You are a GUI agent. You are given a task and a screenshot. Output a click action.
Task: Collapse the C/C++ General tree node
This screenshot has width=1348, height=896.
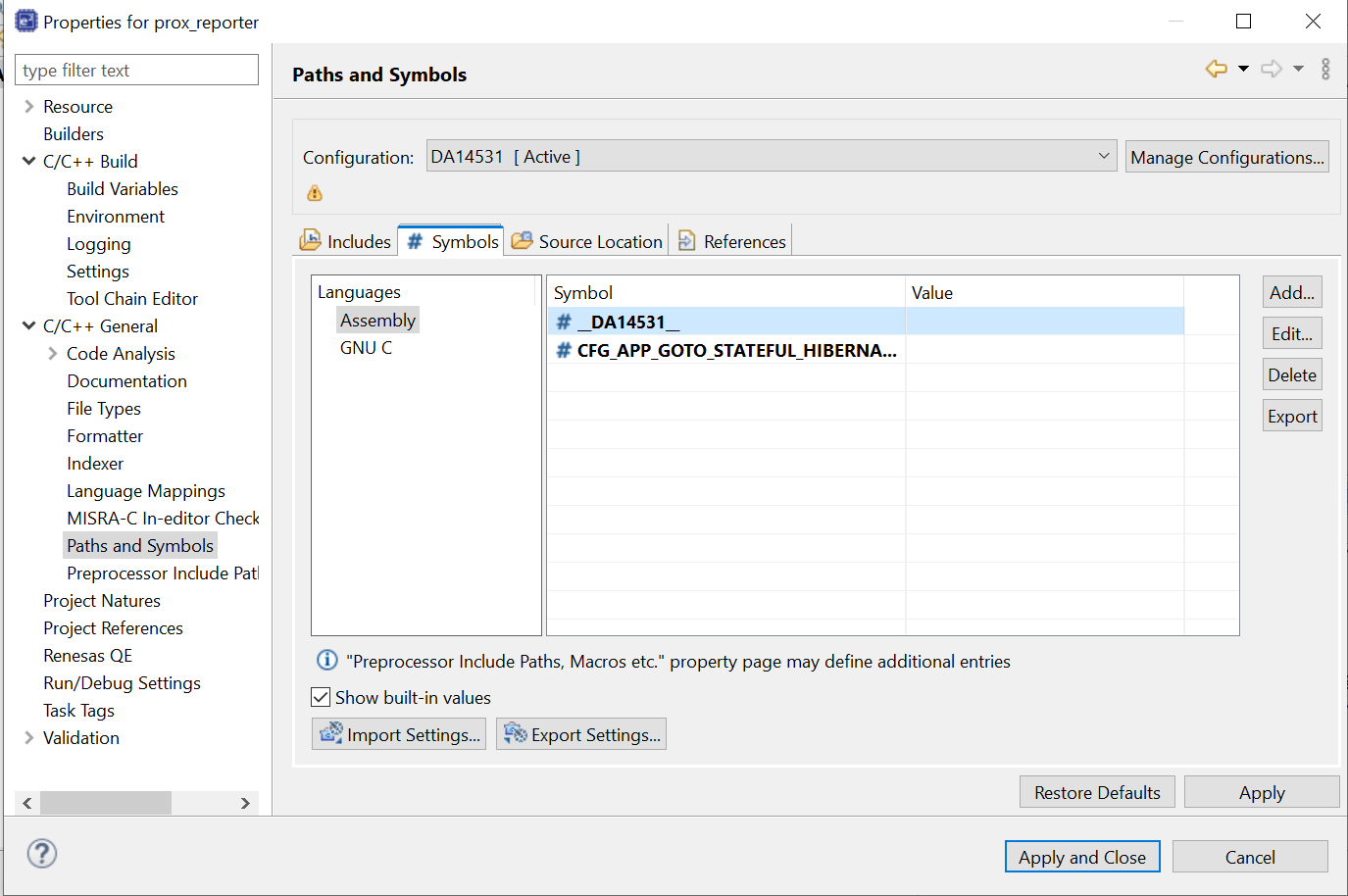point(29,325)
